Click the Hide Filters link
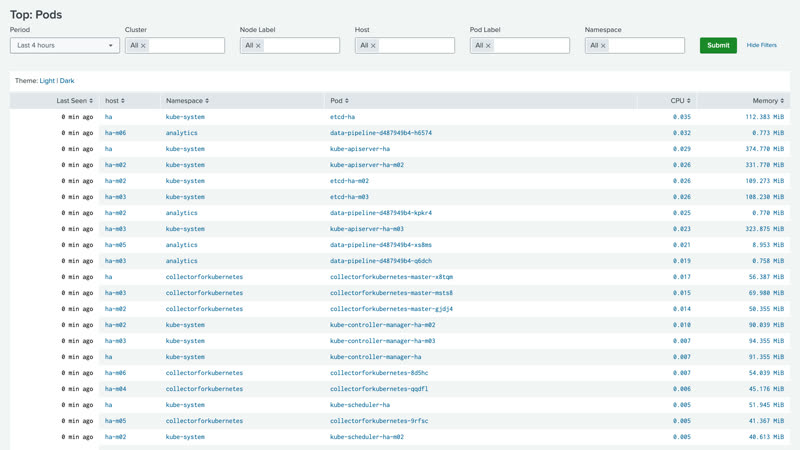This screenshot has width=800, height=450. 762,45
